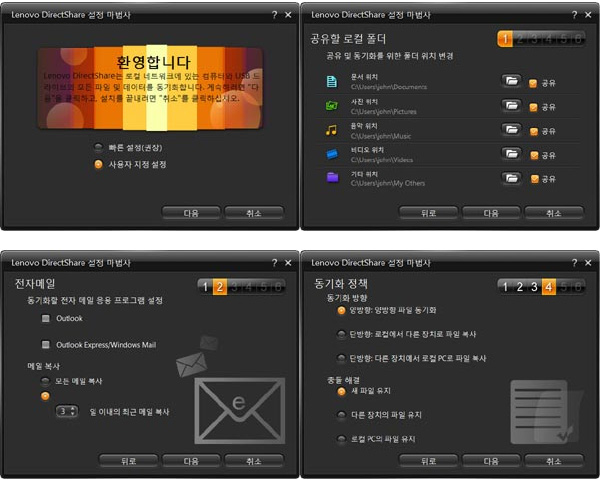Select 새 파일 유지 conflict option
The image size is (600, 481).
click(341, 391)
